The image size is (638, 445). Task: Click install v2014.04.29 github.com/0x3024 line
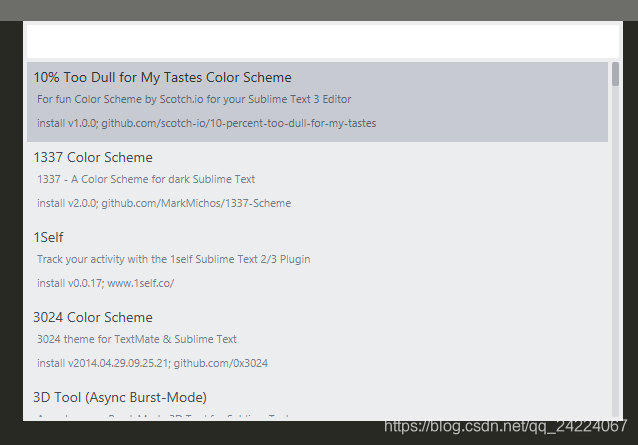click(152, 363)
